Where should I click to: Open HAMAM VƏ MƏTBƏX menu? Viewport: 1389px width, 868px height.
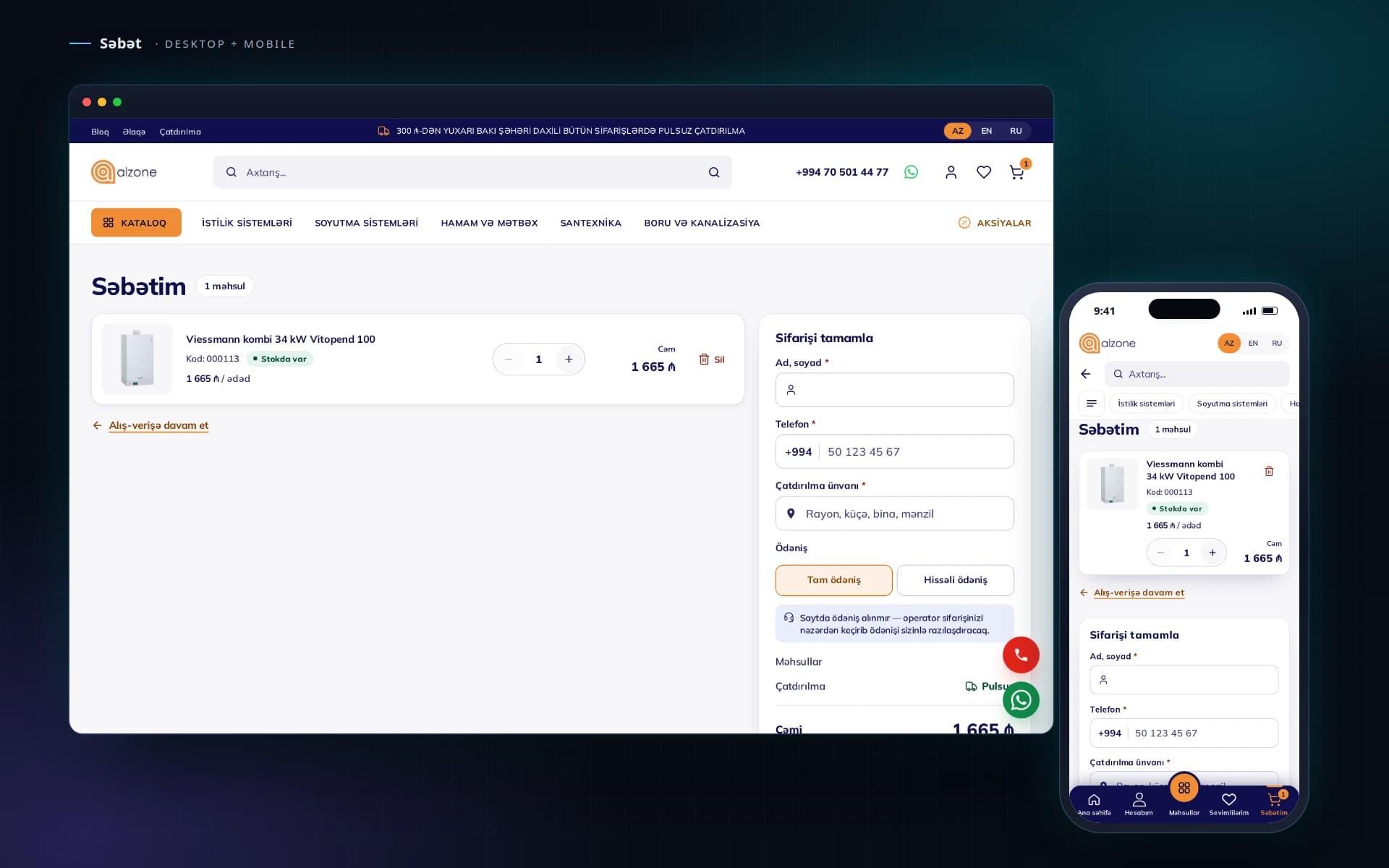pyautogui.click(x=489, y=223)
